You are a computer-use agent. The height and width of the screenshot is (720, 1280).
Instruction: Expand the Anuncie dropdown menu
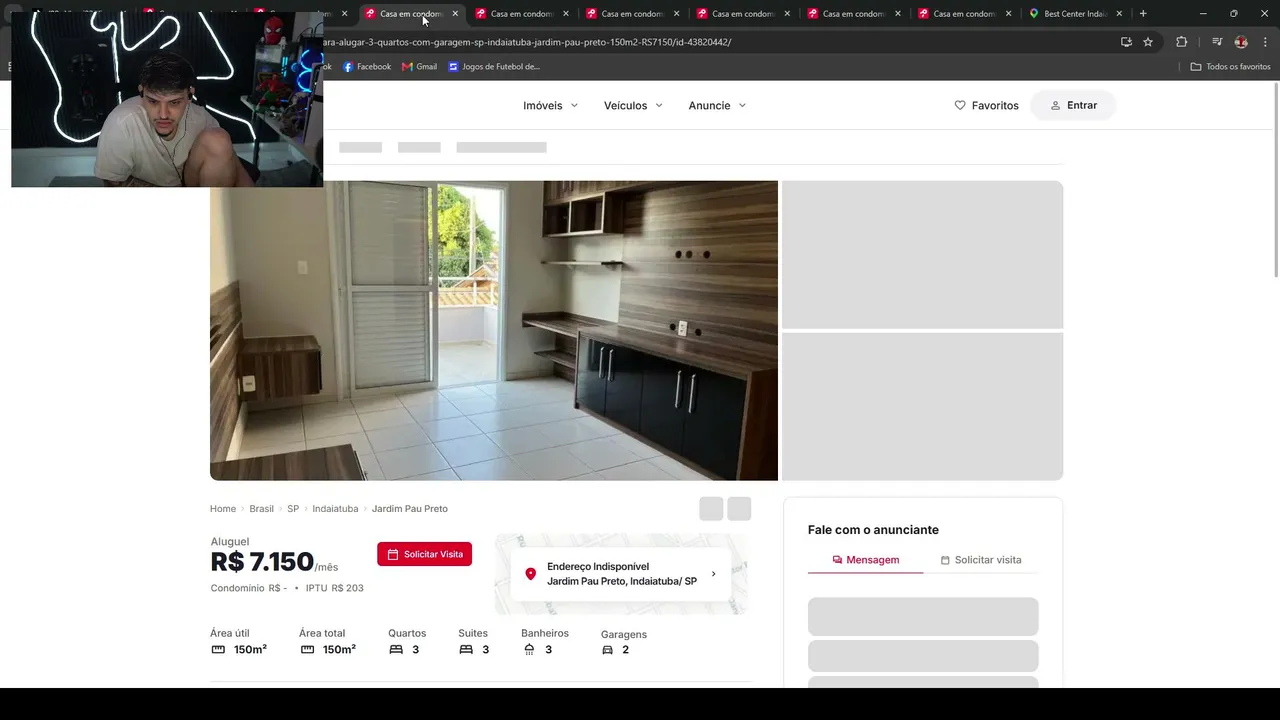point(718,105)
